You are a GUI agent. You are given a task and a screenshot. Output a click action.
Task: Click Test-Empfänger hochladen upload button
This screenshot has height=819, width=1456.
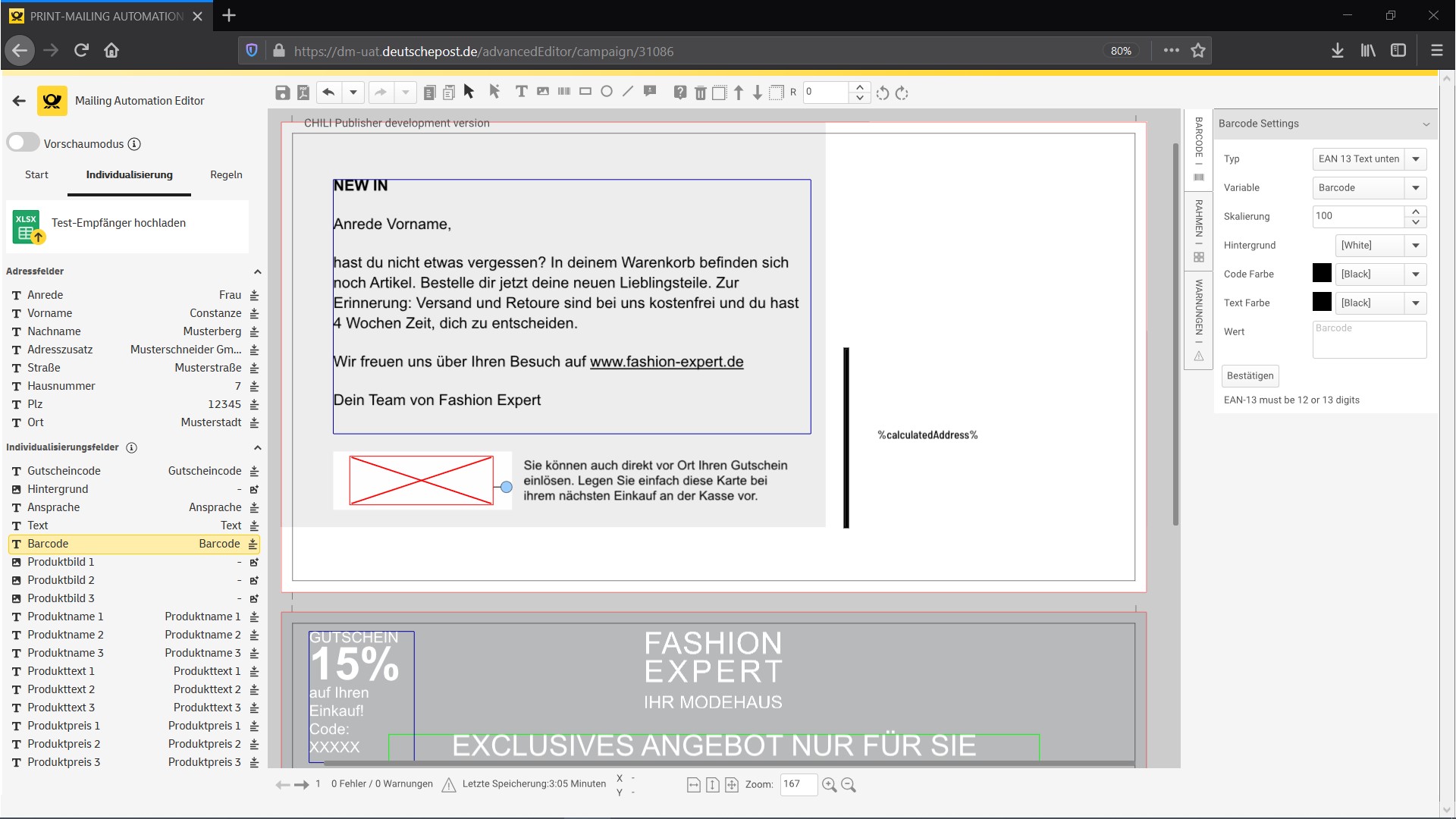pyautogui.click(x=119, y=223)
